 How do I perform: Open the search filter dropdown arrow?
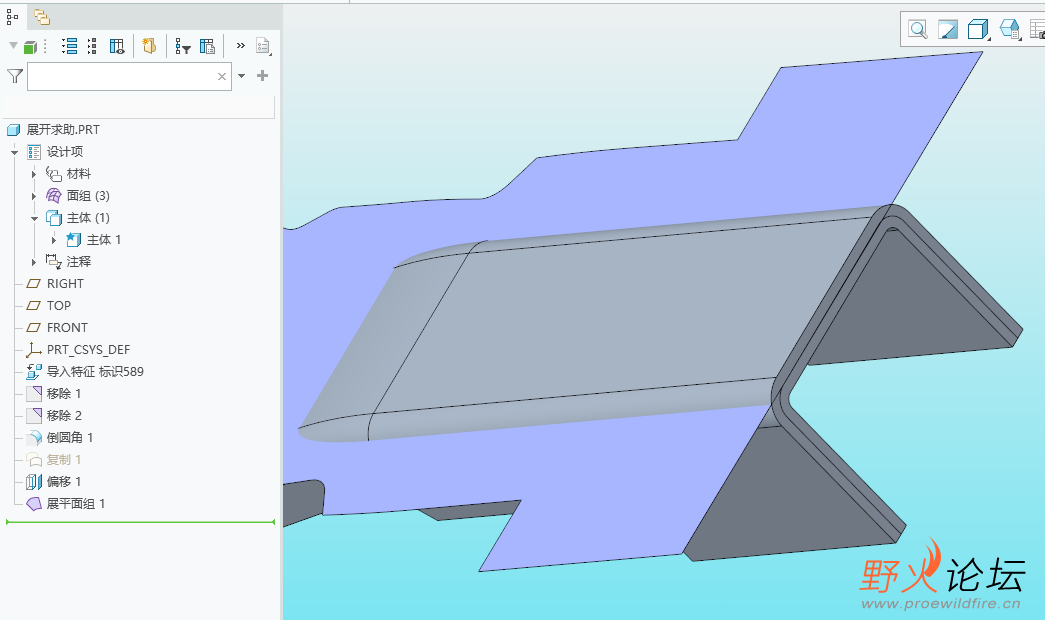(241, 76)
